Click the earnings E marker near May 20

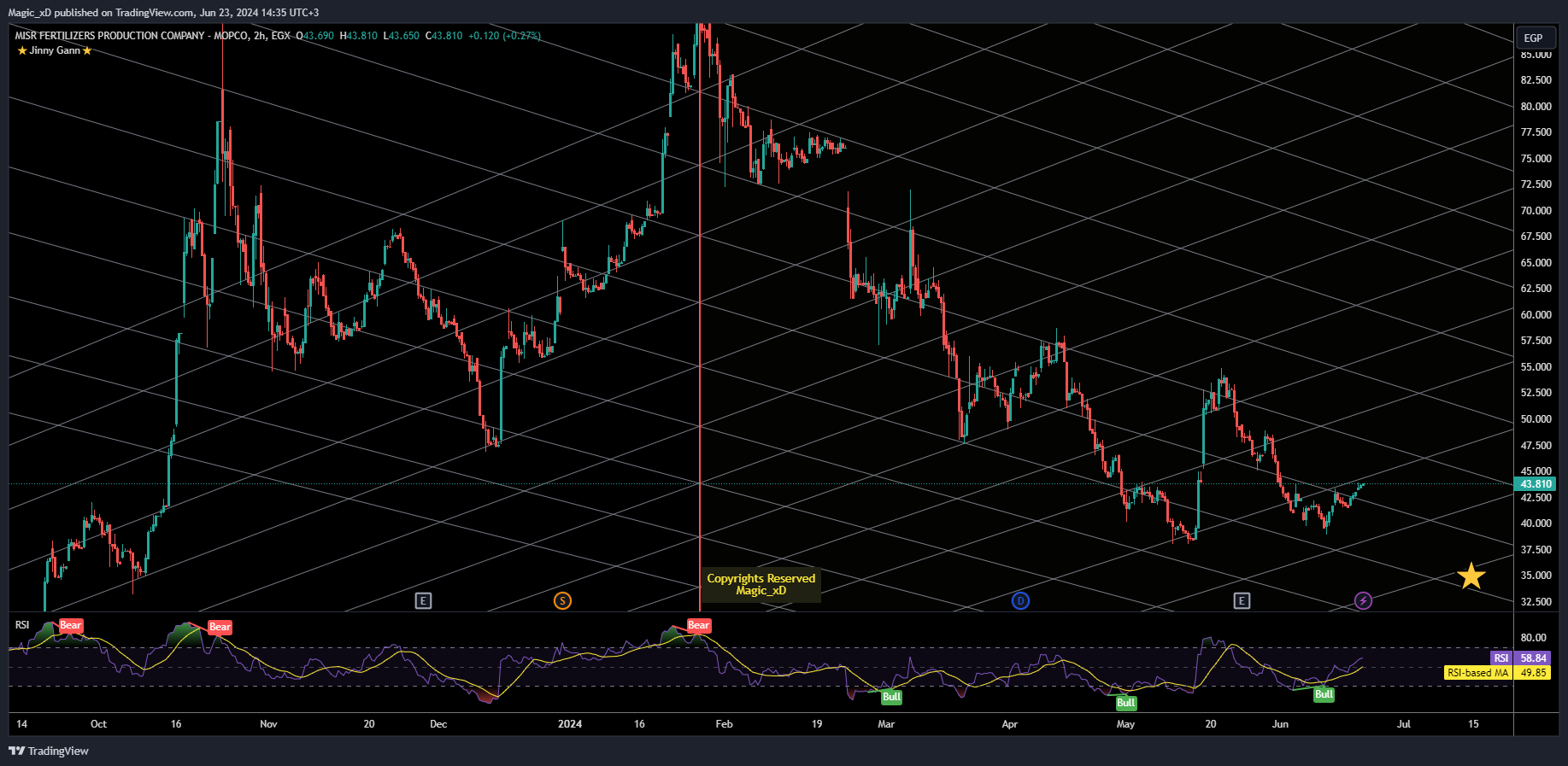click(x=1242, y=601)
